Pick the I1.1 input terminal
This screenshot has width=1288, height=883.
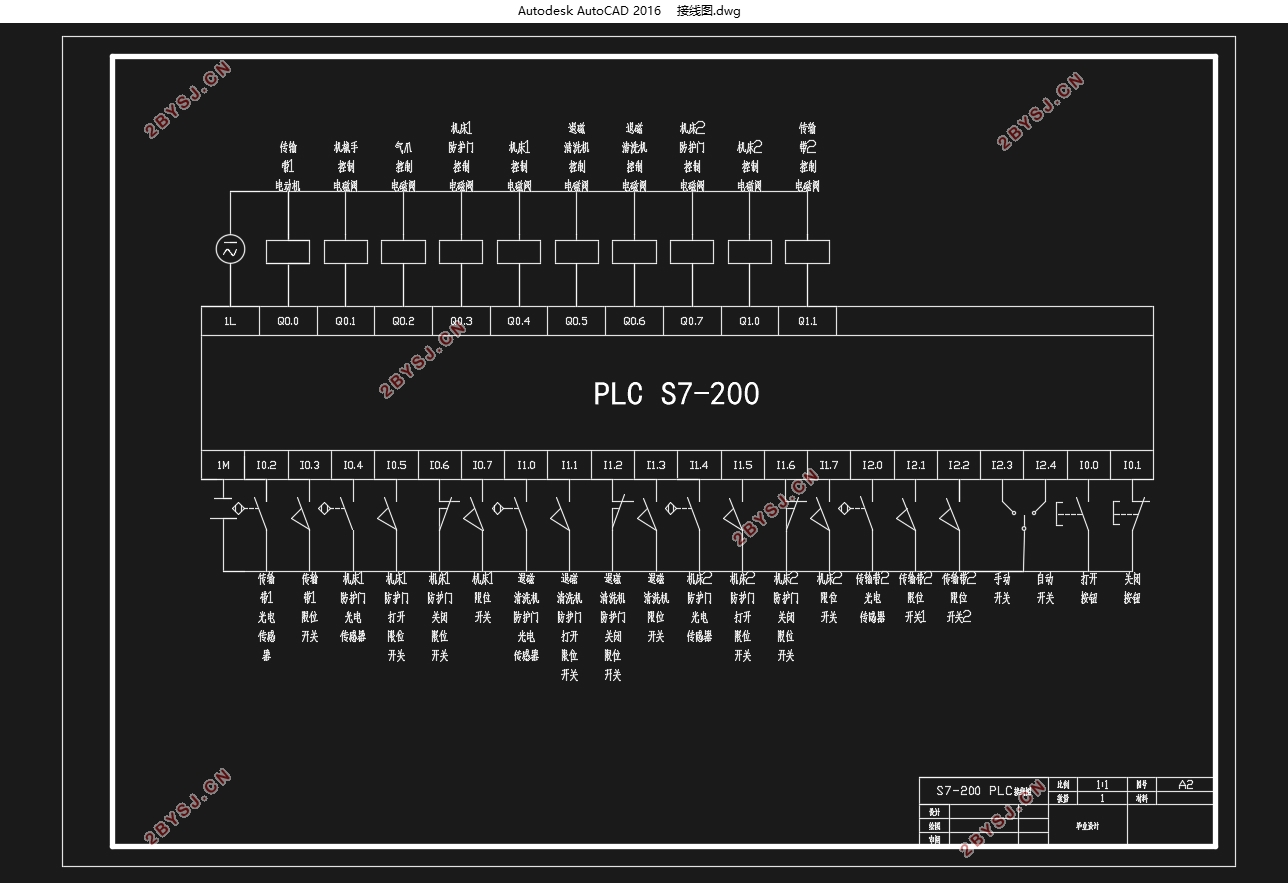(x=569, y=465)
